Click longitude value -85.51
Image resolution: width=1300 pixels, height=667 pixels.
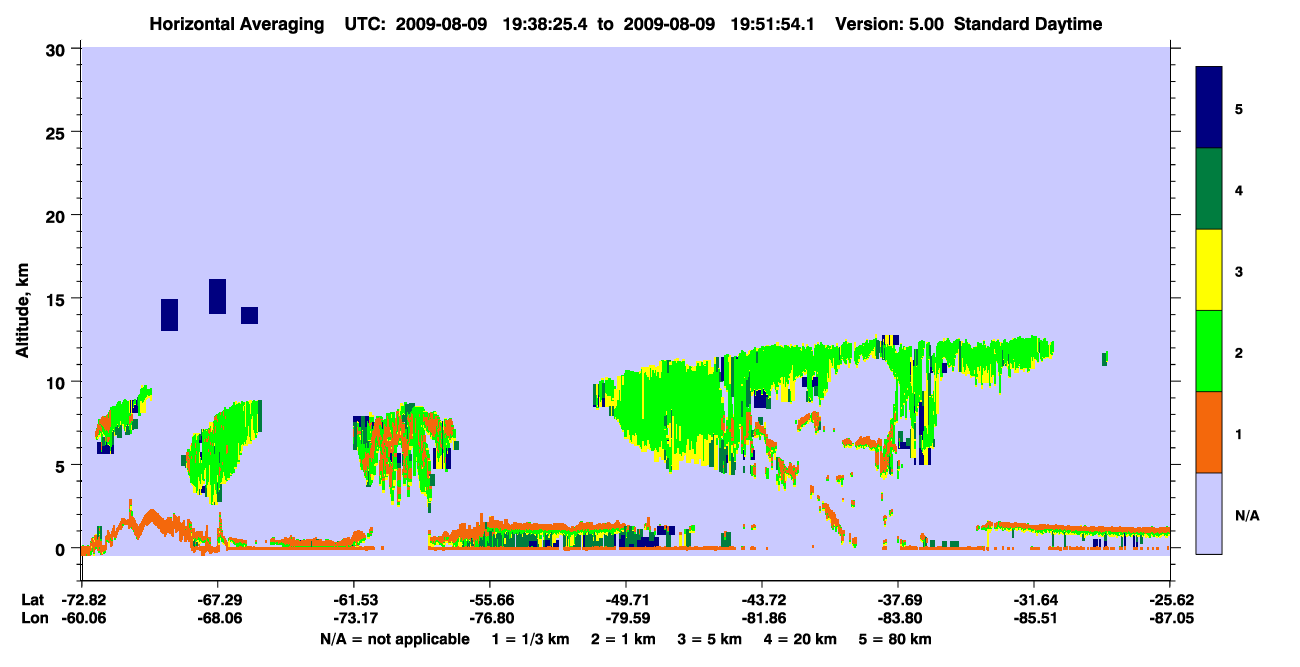(1034, 618)
